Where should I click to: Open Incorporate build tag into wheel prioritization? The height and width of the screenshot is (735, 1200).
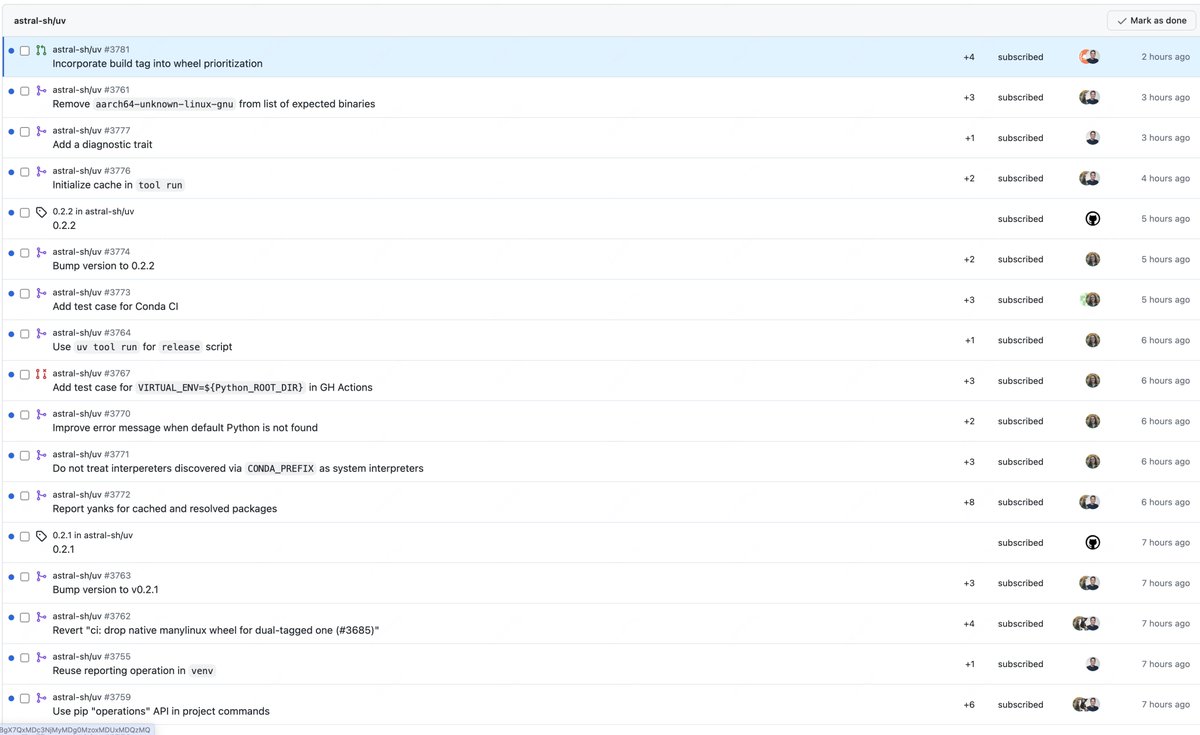157,64
